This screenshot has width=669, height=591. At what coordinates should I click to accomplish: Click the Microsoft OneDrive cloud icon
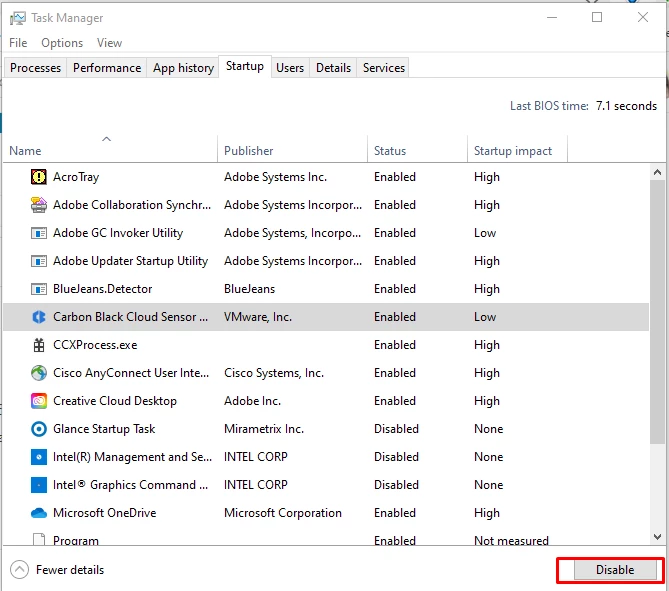pyautogui.click(x=38, y=513)
